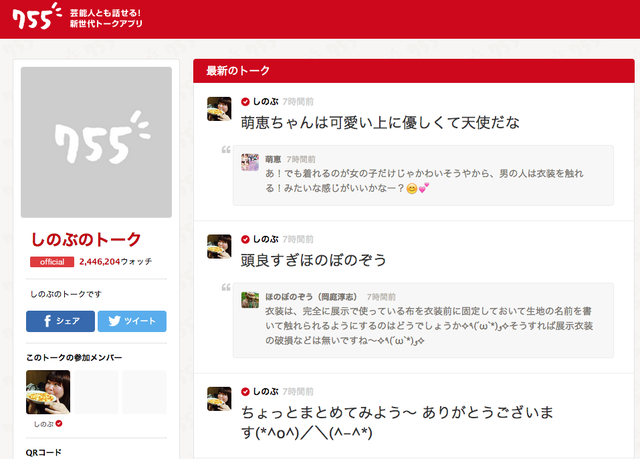Click the 芸能人とも話せる! 新世代トークアプリ tagline
This screenshot has width=640, height=459.
106,18
